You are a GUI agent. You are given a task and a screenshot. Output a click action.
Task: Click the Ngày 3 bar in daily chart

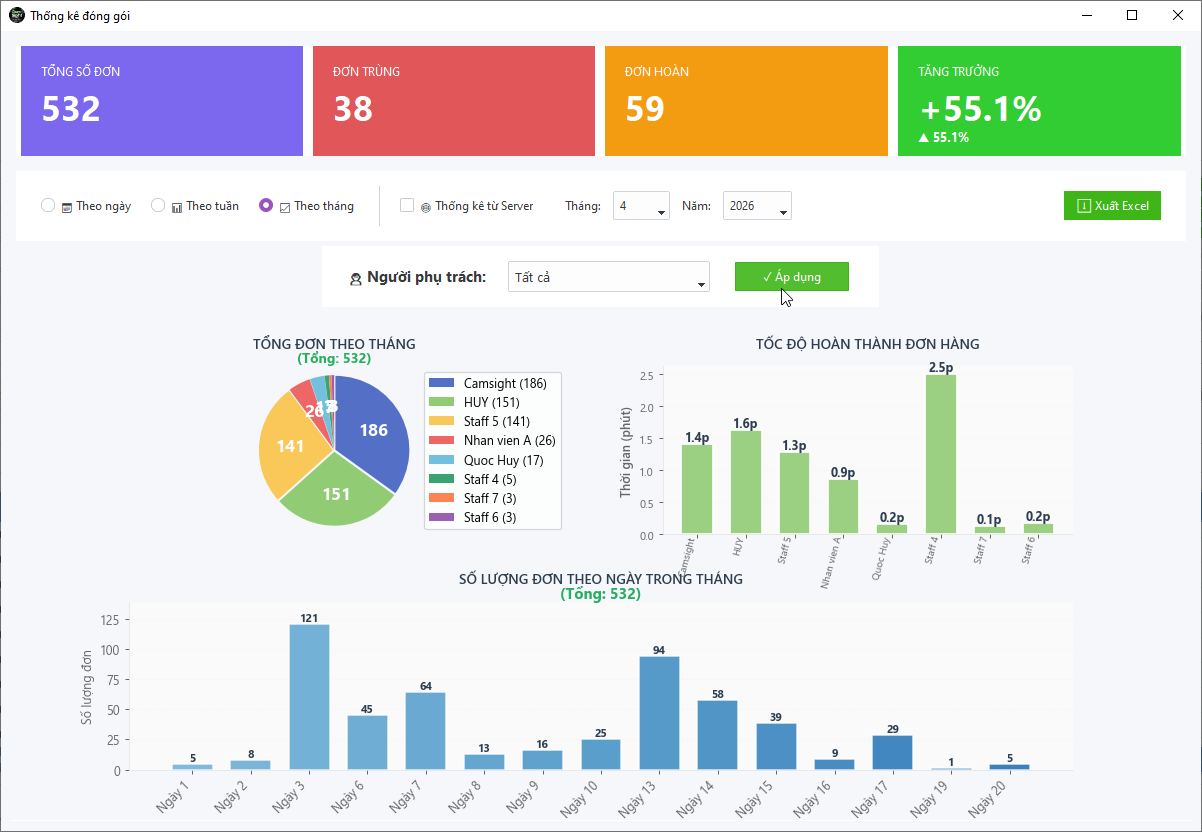[309, 696]
